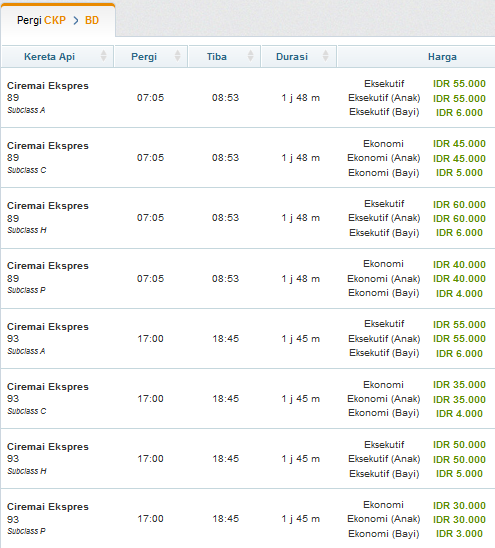The height and width of the screenshot is (548, 495).
Task: Select Ciremai Ekspres 93 Subclass P name
Action: pyautogui.click(x=48, y=507)
